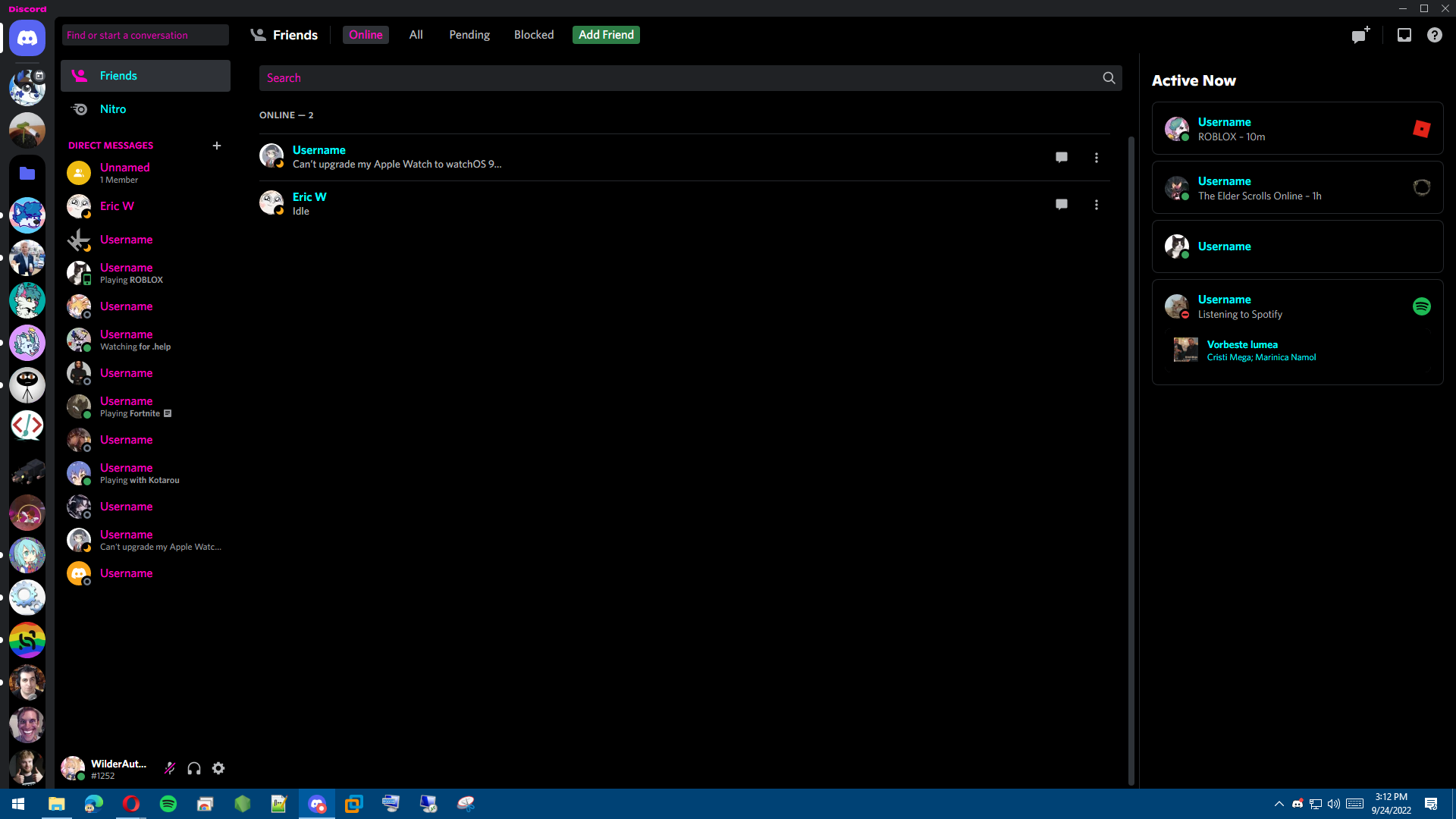
Task: Switch to the All friends tab
Action: coord(416,35)
